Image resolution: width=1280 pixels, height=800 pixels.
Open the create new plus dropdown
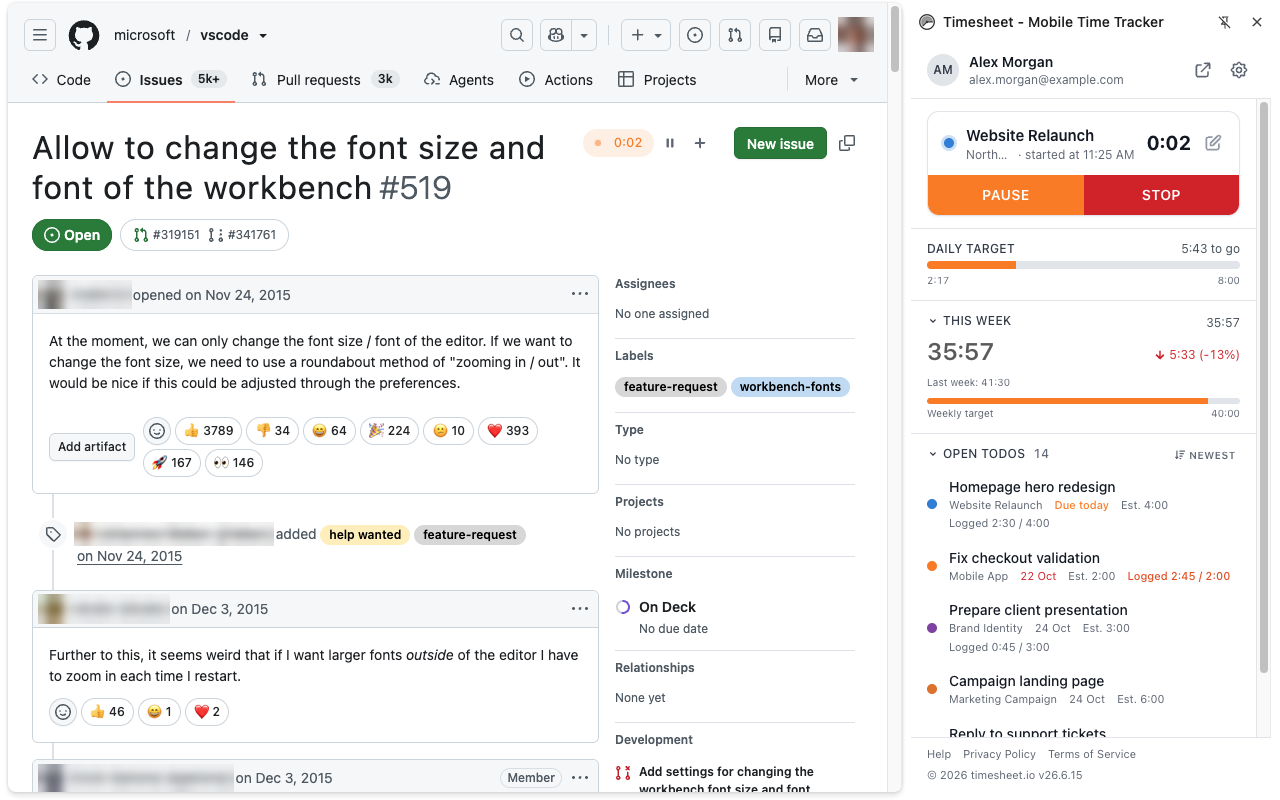pyautogui.click(x=645, y=35)
